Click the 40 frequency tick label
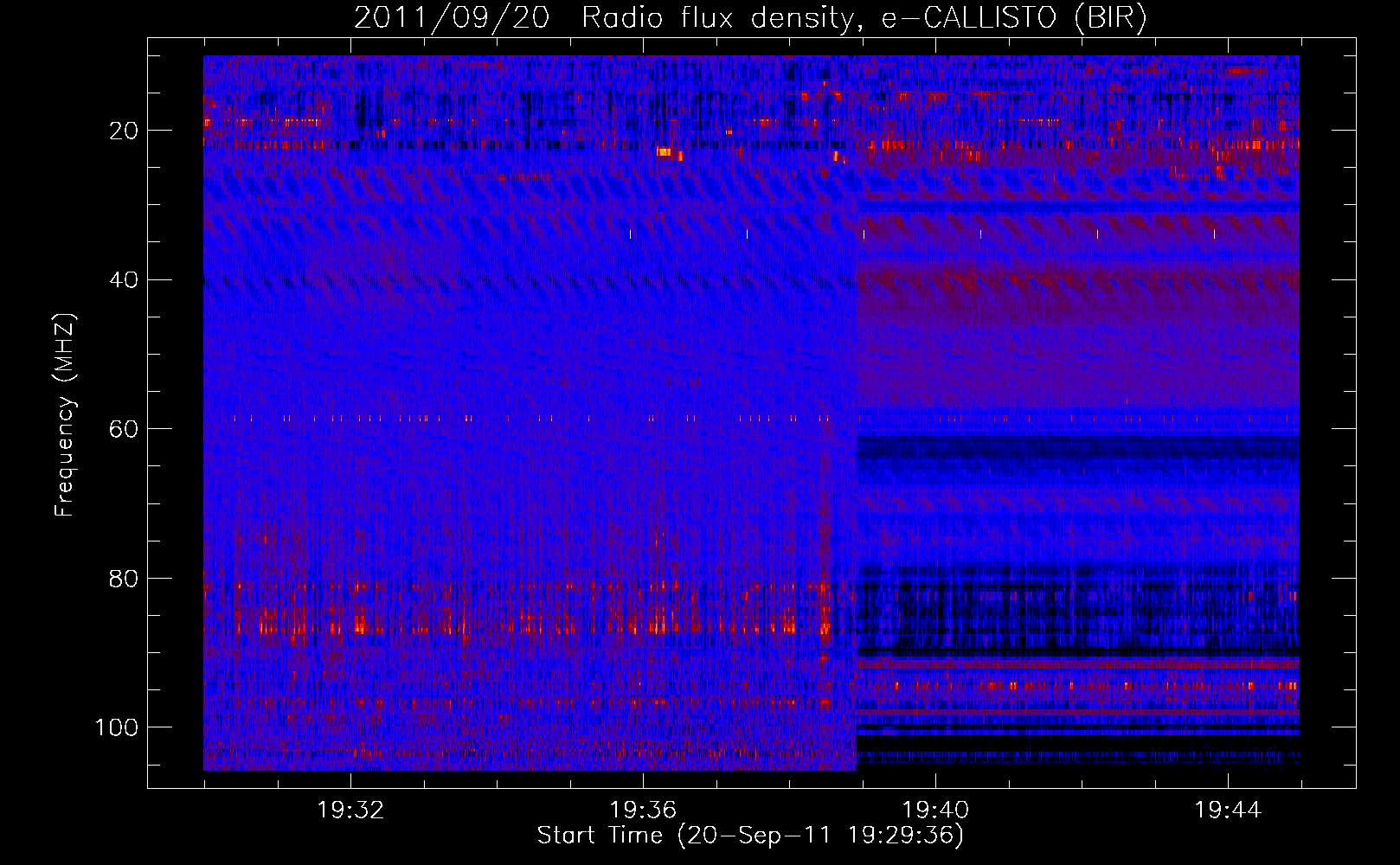The height and width of the screenshot is (865, 1400). point(125,280)
